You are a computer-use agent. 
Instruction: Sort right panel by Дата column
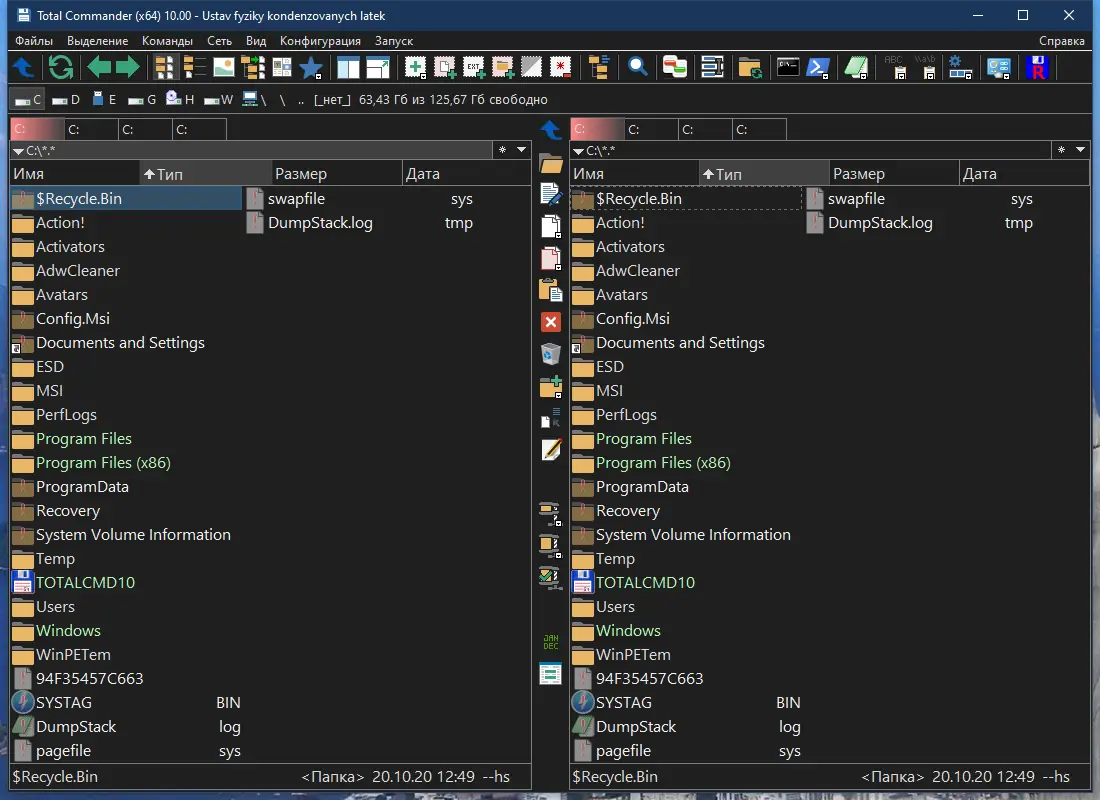click(x=1024, y=174)
